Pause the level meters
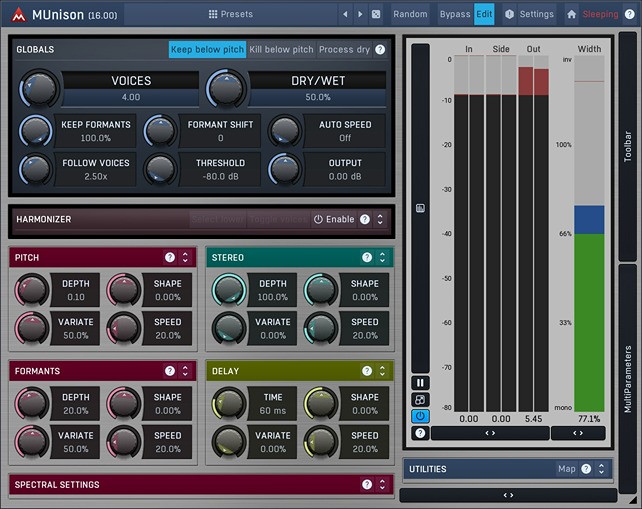 (420, 383)
